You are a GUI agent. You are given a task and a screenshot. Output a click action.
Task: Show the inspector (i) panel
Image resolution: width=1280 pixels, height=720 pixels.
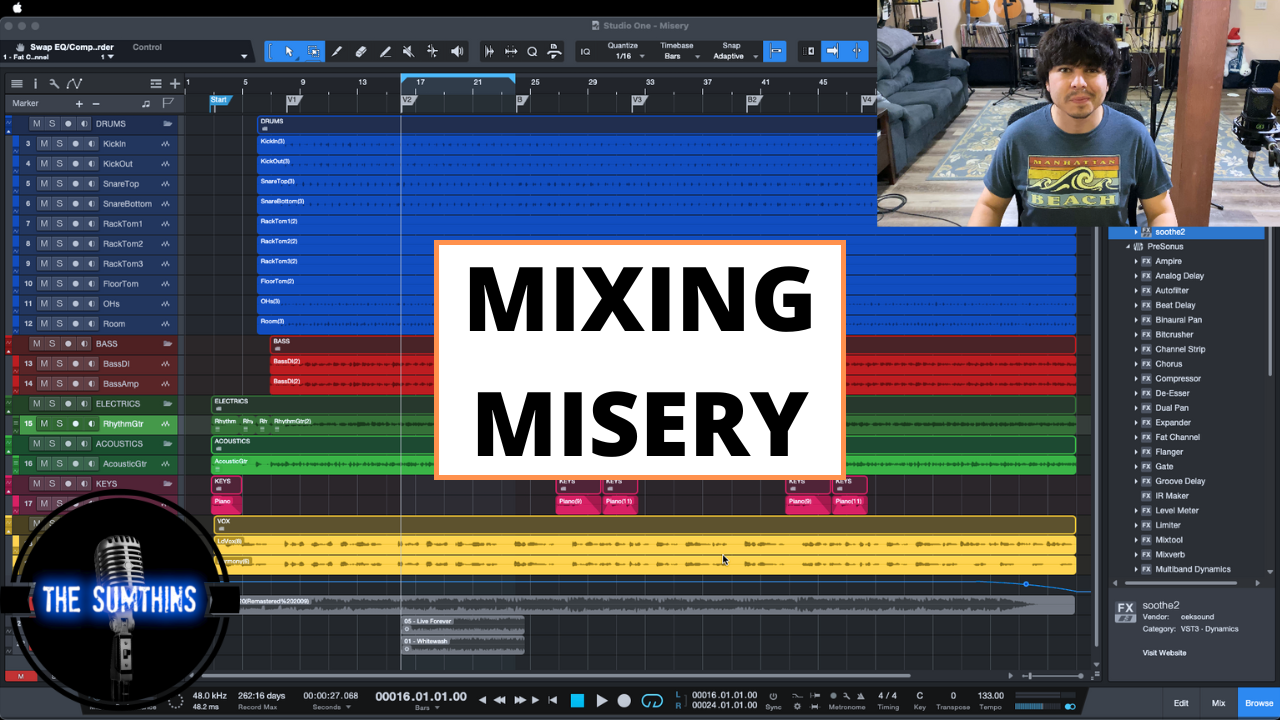(x=35, y=84)
